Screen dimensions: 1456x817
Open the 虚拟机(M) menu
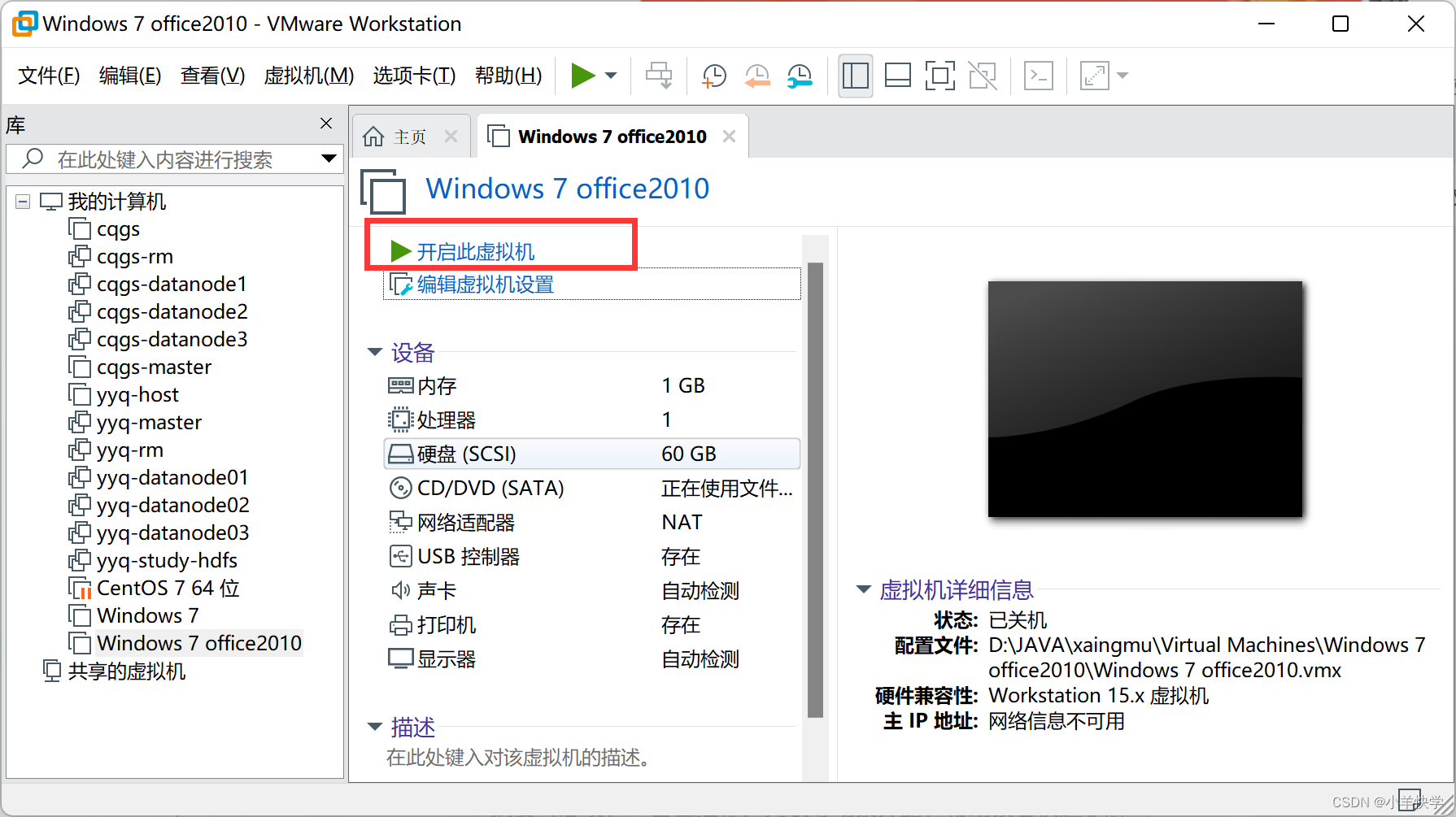click(x=308, y=75)
